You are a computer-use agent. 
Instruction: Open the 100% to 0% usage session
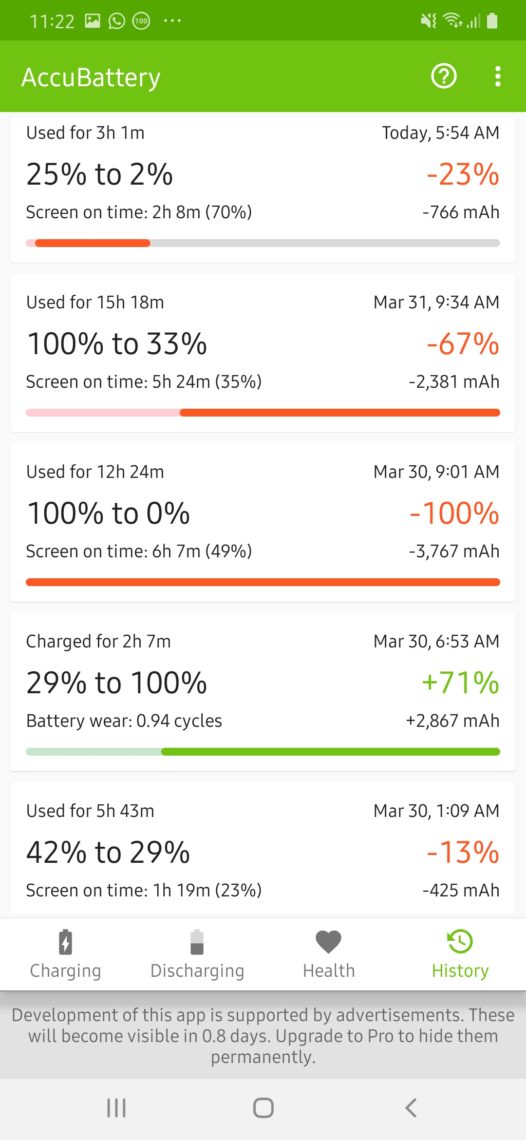pos(263,522)
